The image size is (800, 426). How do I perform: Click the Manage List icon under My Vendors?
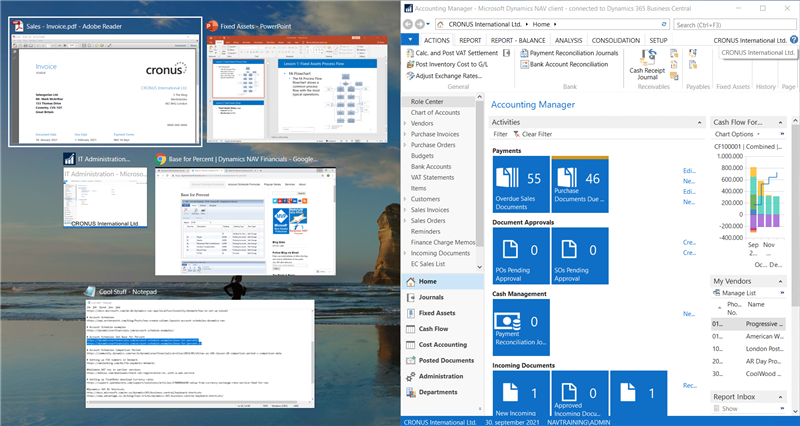click(x=716, y=293)
